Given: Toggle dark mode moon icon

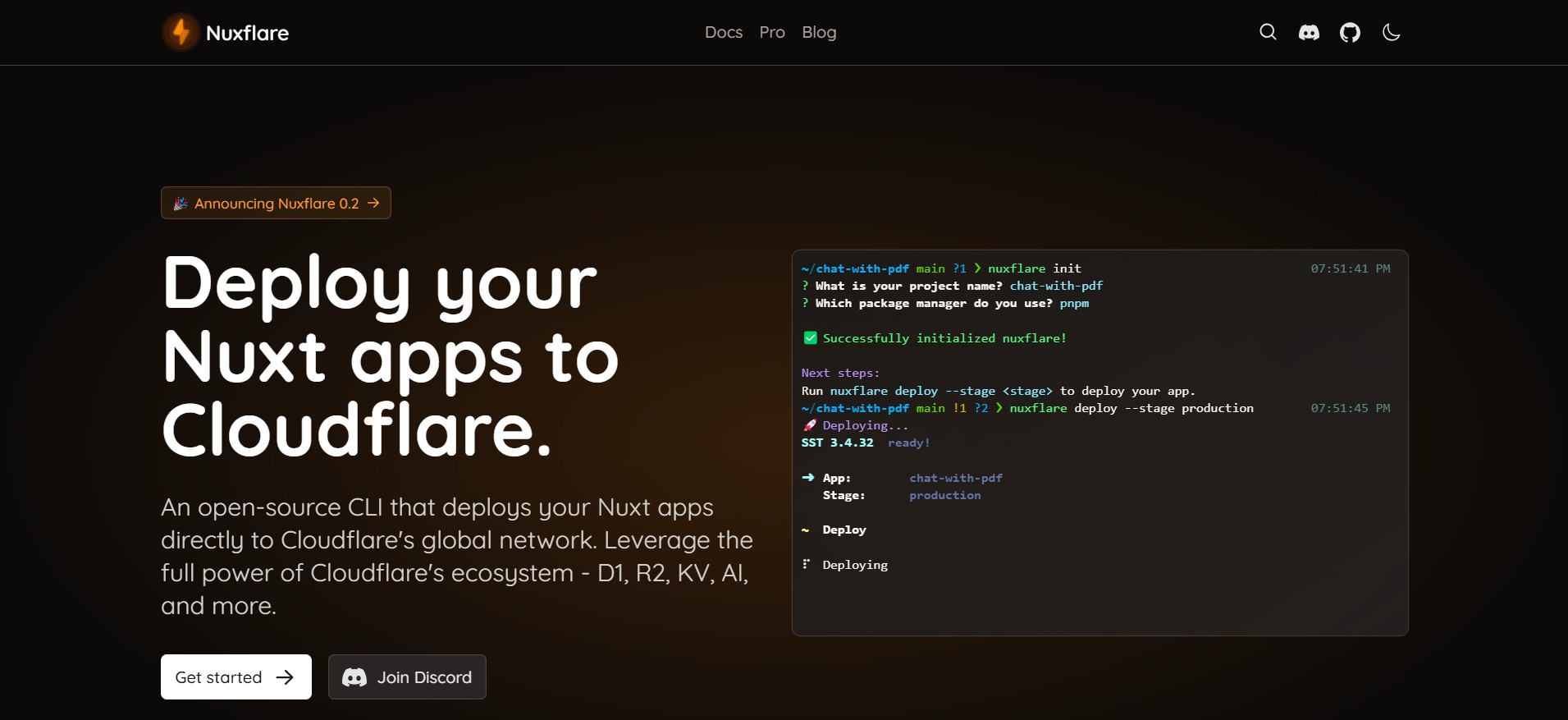Looking at the screenshot, I should [x=1391, y=32].
